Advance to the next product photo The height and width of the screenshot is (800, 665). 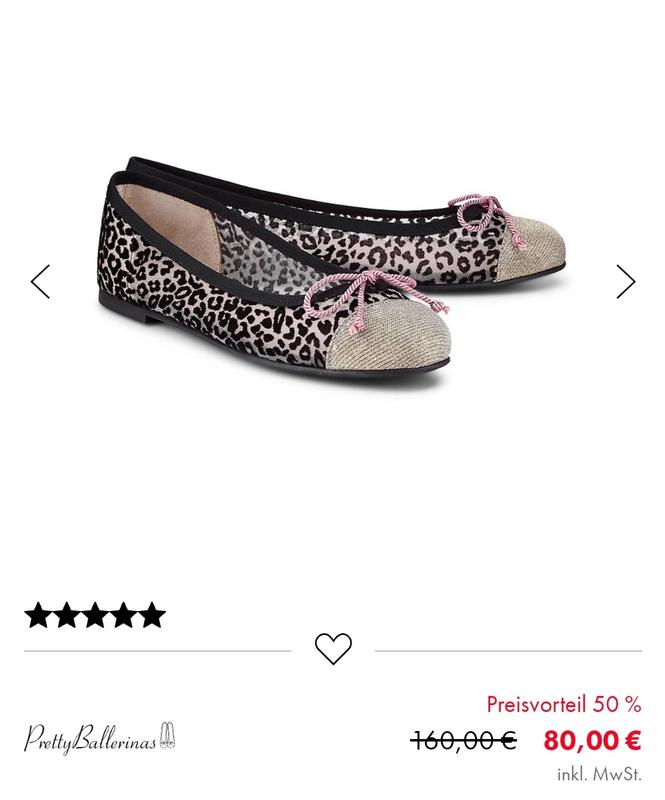click(x=625, y=281)
